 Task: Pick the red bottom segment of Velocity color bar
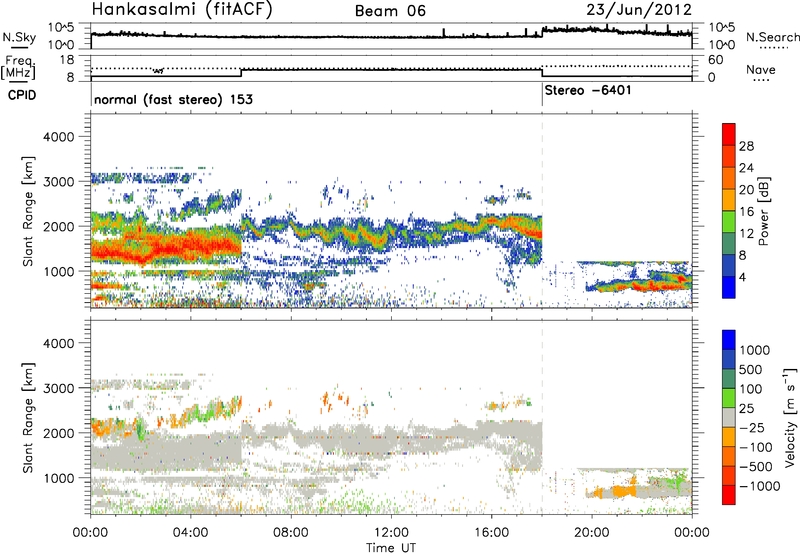click(x=729, y=495)
